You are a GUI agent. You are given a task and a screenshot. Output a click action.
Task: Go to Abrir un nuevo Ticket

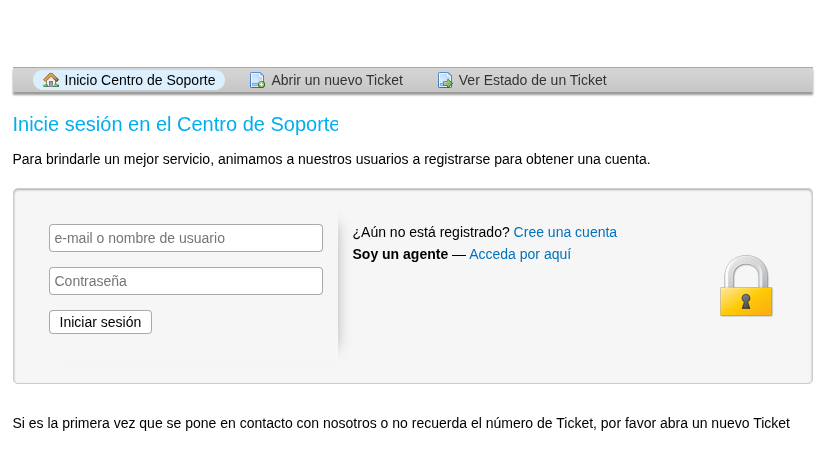336,80
